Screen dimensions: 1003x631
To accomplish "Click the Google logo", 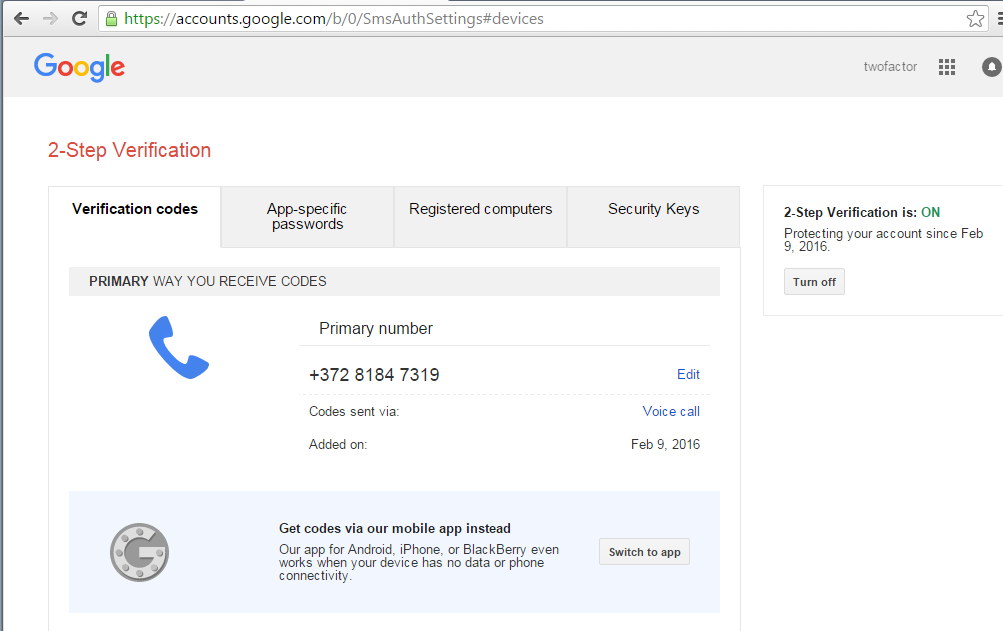I will tap(79, 67).
